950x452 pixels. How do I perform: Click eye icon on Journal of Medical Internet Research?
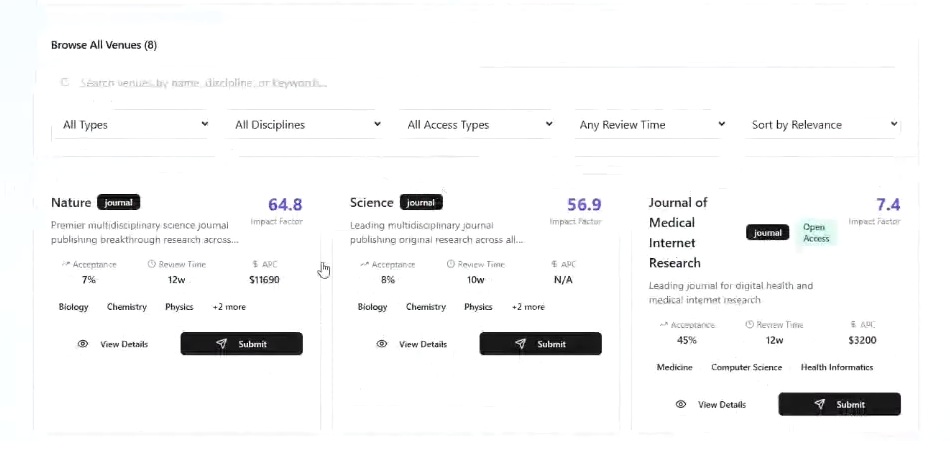click(681, 405)
